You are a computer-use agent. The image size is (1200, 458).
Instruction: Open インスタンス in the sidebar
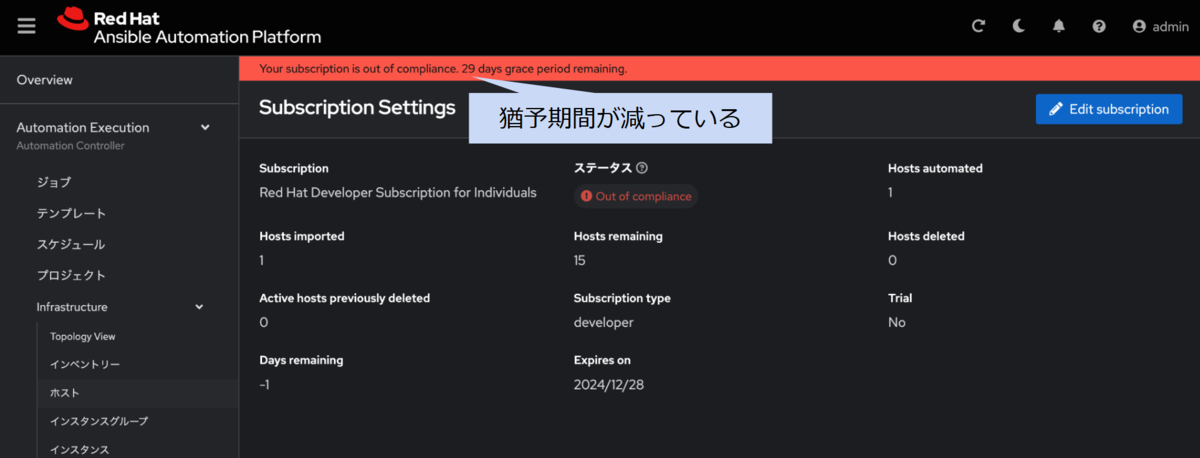80,449
